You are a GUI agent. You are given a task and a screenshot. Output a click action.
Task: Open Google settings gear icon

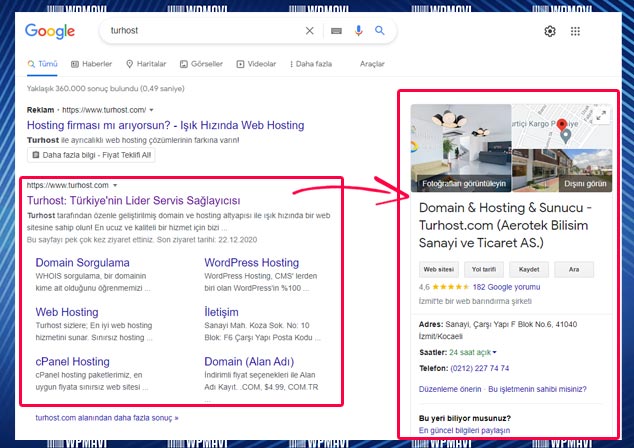pos(550,31)
